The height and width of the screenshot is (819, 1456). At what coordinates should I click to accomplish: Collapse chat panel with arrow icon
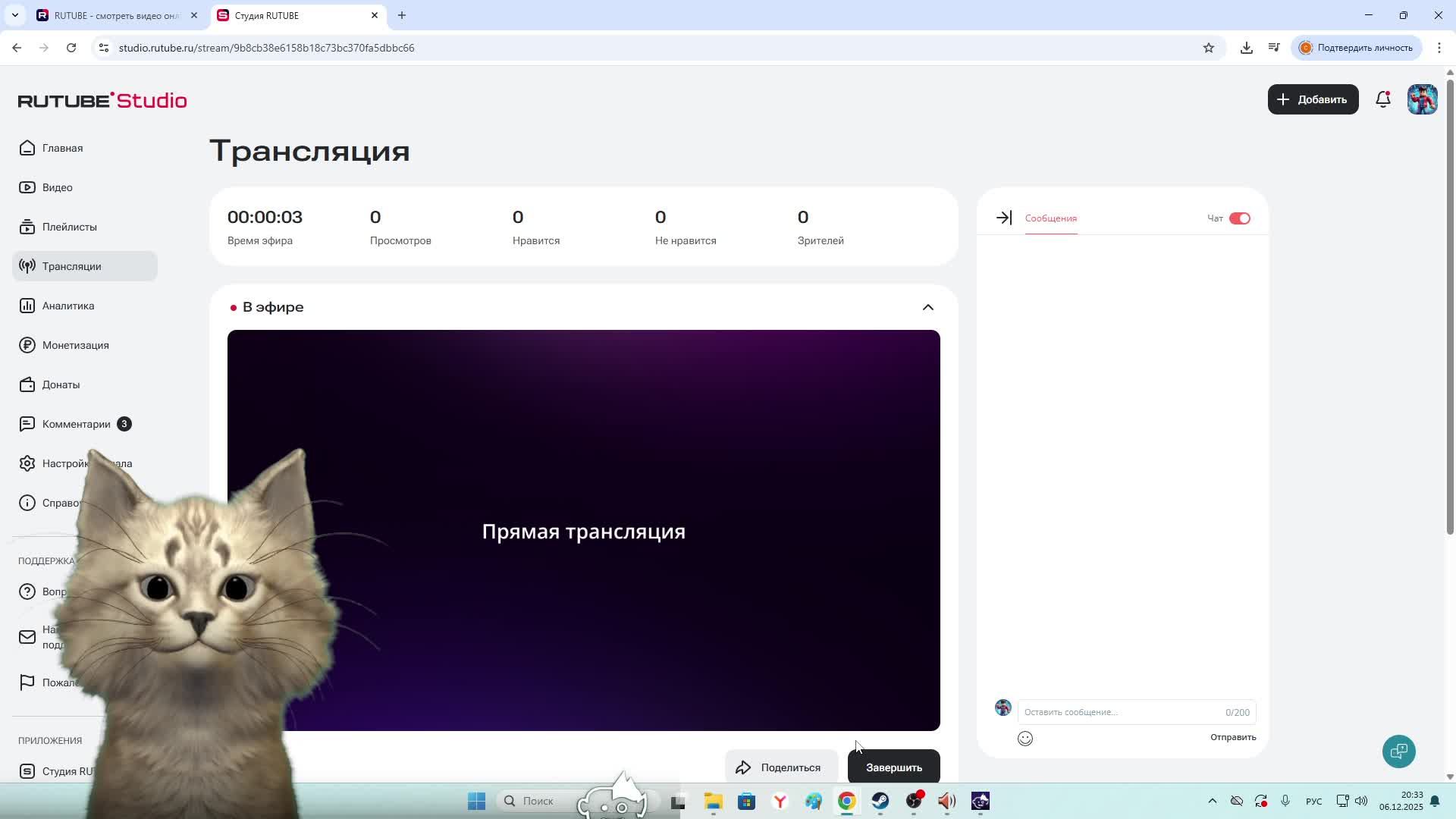1003,218
